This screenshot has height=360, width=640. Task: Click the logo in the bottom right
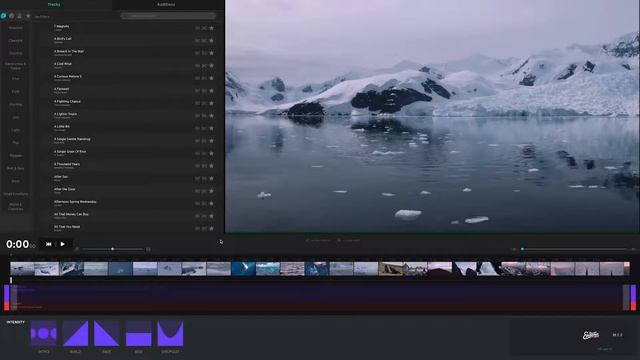tap(590, 336)
